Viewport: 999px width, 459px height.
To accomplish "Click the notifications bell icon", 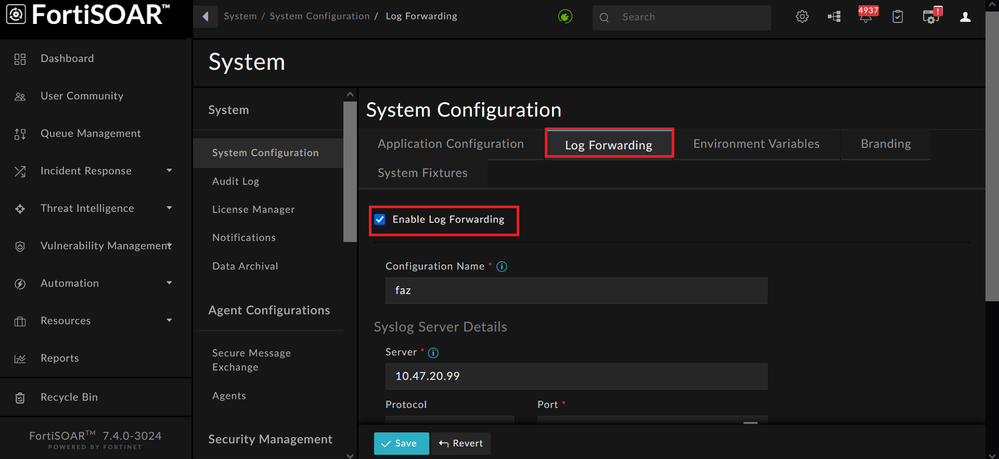I will pos(865,17).
